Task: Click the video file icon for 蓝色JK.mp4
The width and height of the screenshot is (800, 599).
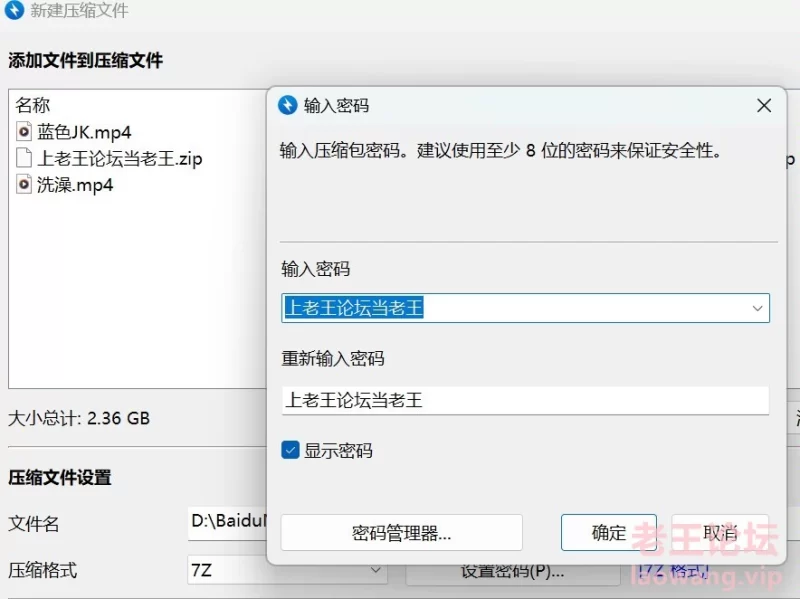Action: [23, 132]
